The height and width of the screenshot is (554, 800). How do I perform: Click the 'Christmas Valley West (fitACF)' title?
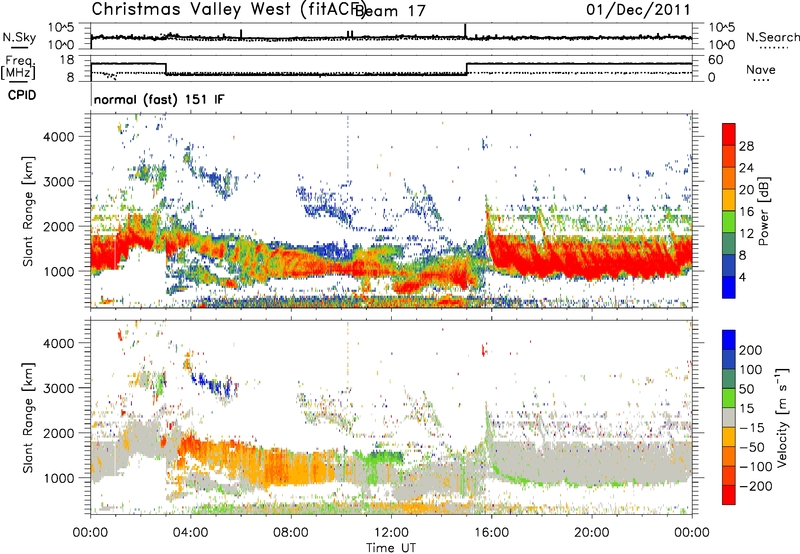click(228, 9)
